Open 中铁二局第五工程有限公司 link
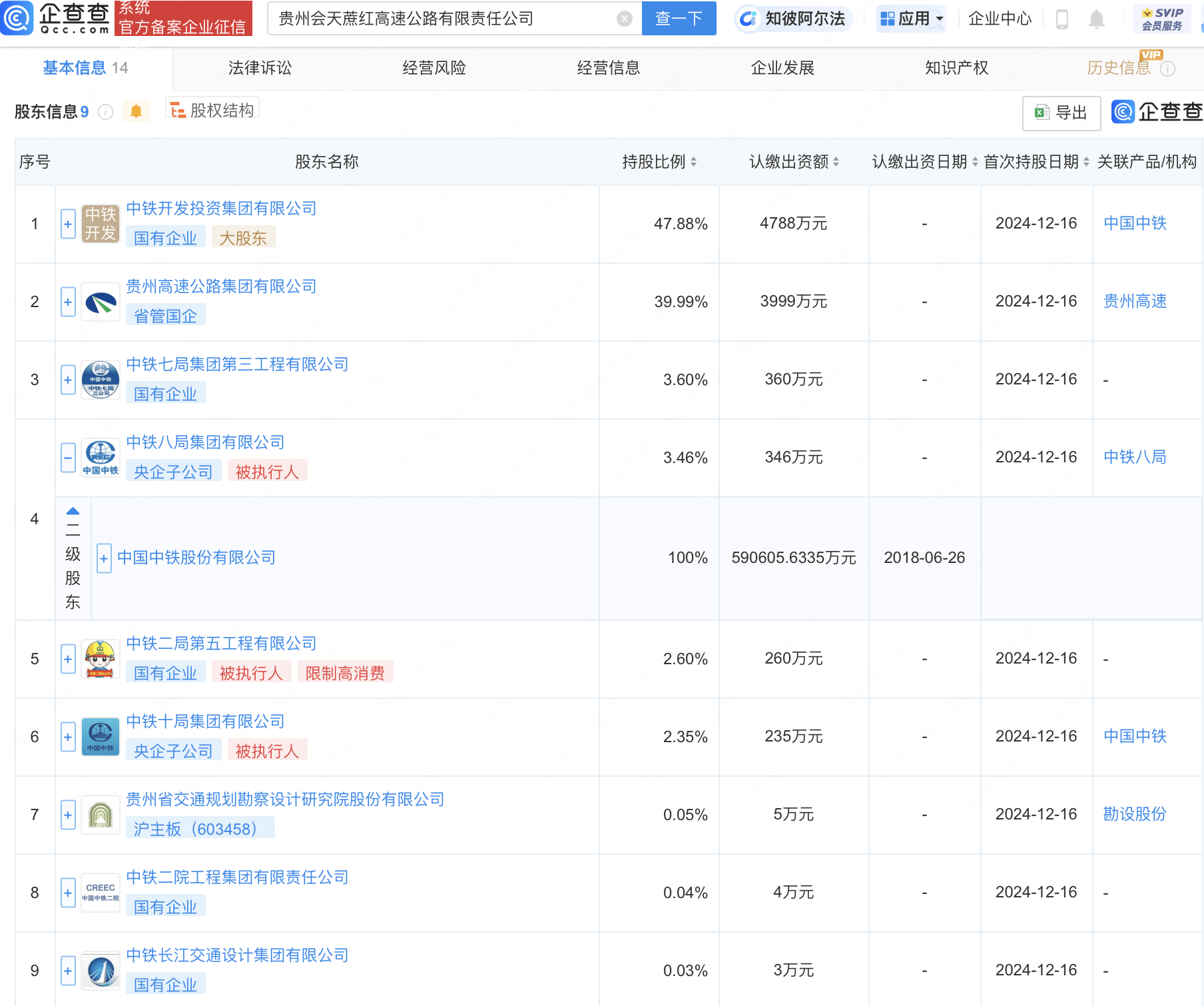The image size is (1204, 1006). coord(221,644)
